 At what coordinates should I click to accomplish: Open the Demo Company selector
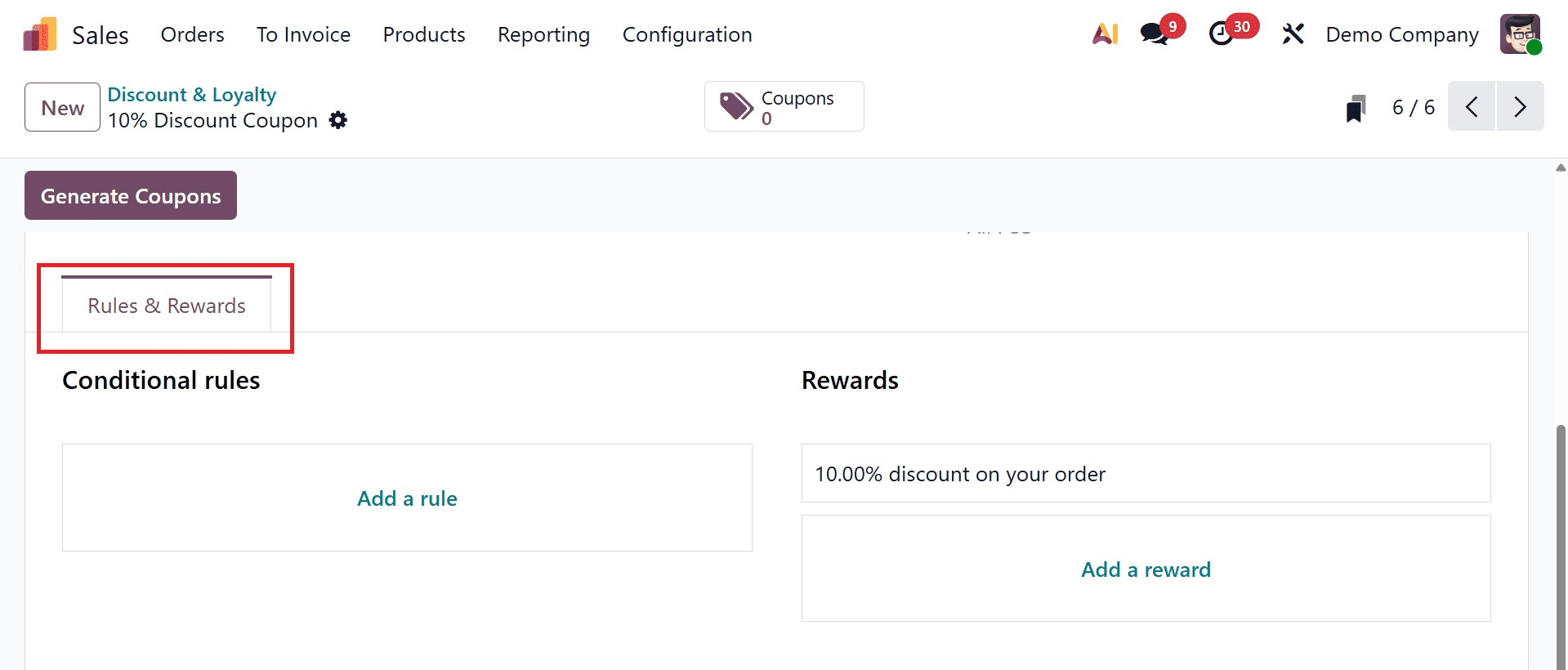pos(1401,33)
